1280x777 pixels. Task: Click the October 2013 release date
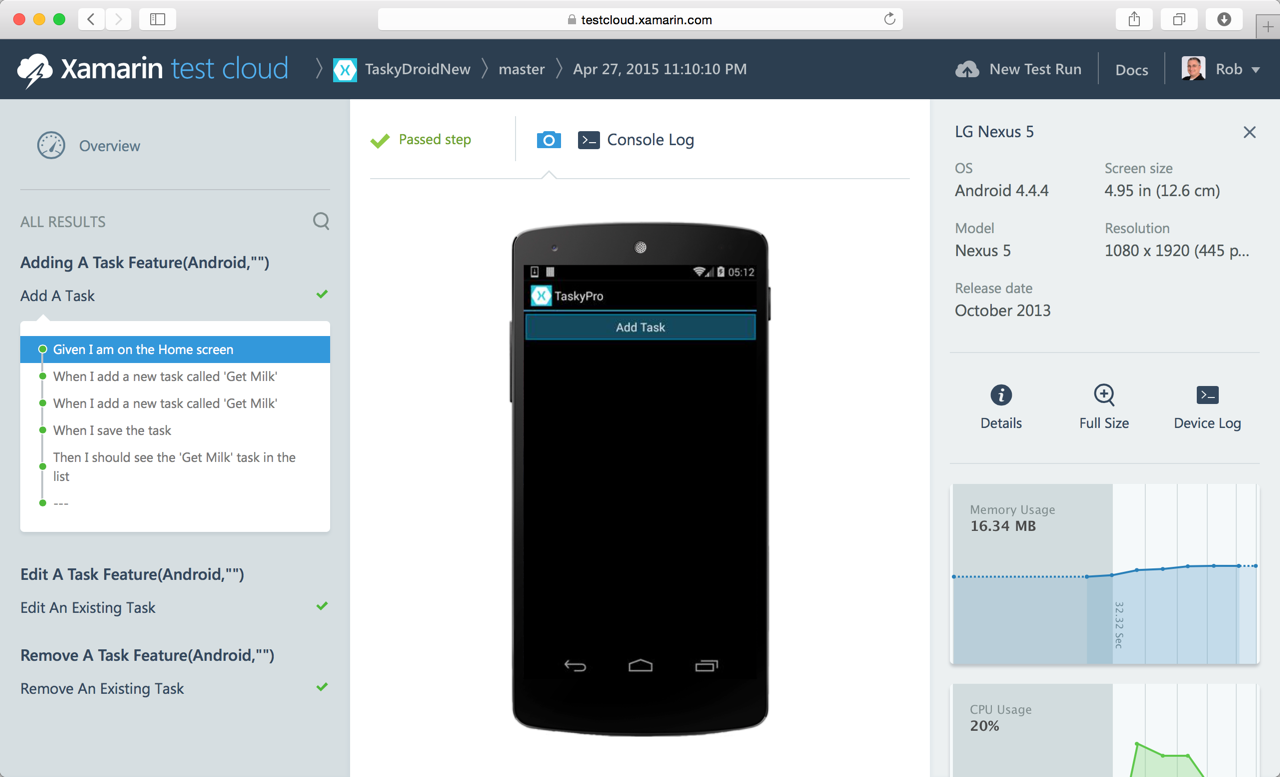pos(1003,311)
